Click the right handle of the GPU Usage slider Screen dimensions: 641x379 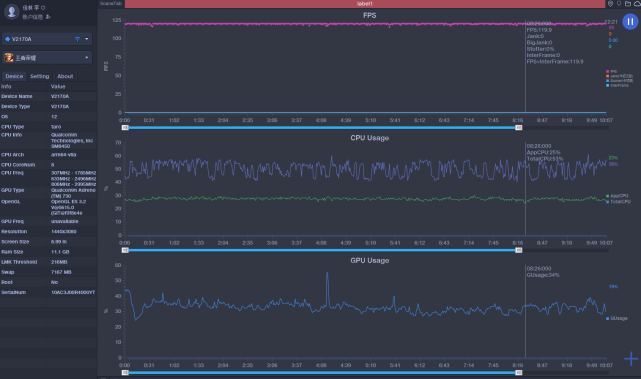518,373
